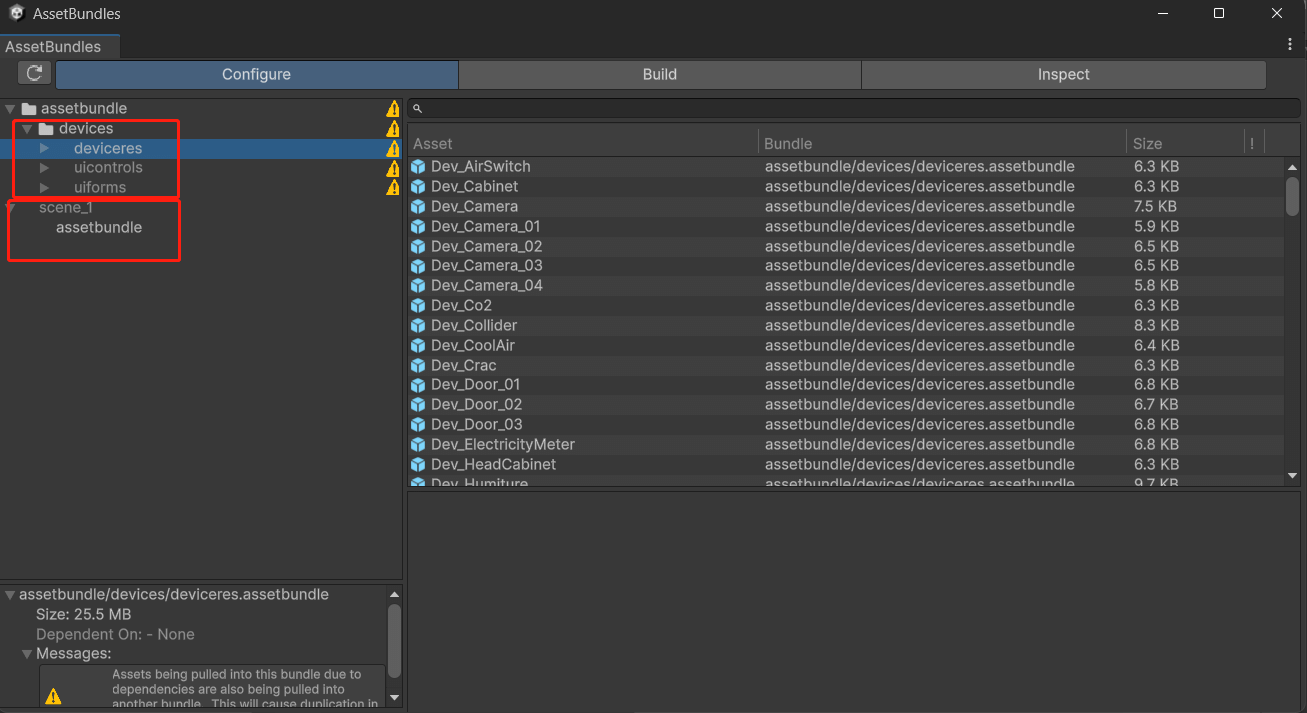Click the Dev_AirSwitch prefab cube icon
This screenshot has width=1307, height=713.
click(x=418, y=167)
